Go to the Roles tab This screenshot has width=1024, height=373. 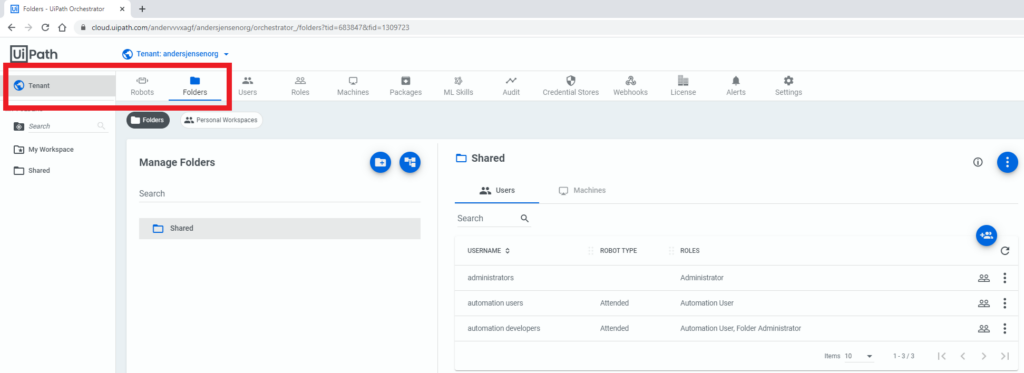pyautogui.click(x=300, y=86)
